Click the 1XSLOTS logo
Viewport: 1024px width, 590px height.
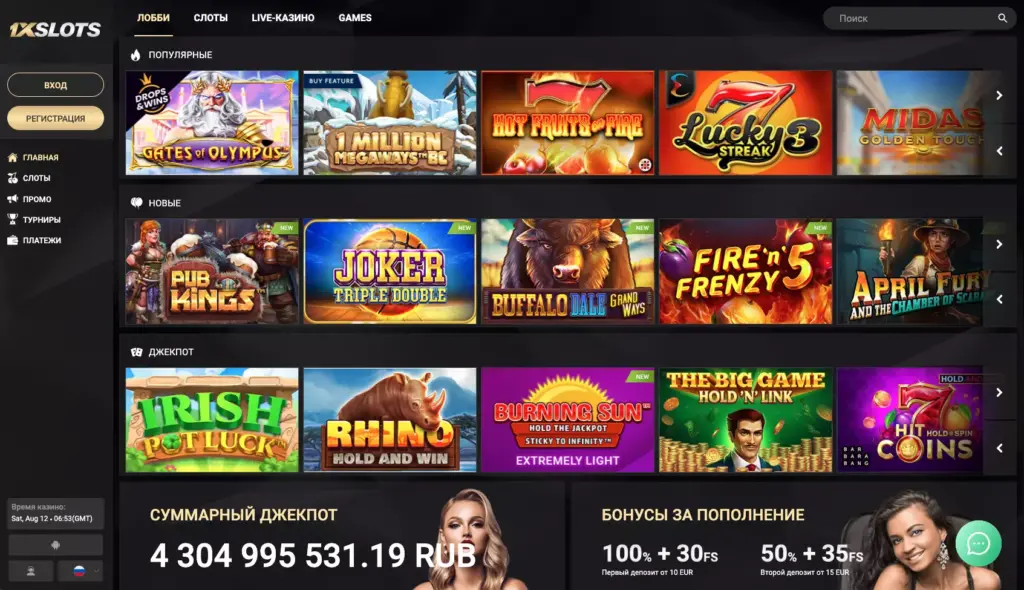pyautogui.click(x=56, y=29)
